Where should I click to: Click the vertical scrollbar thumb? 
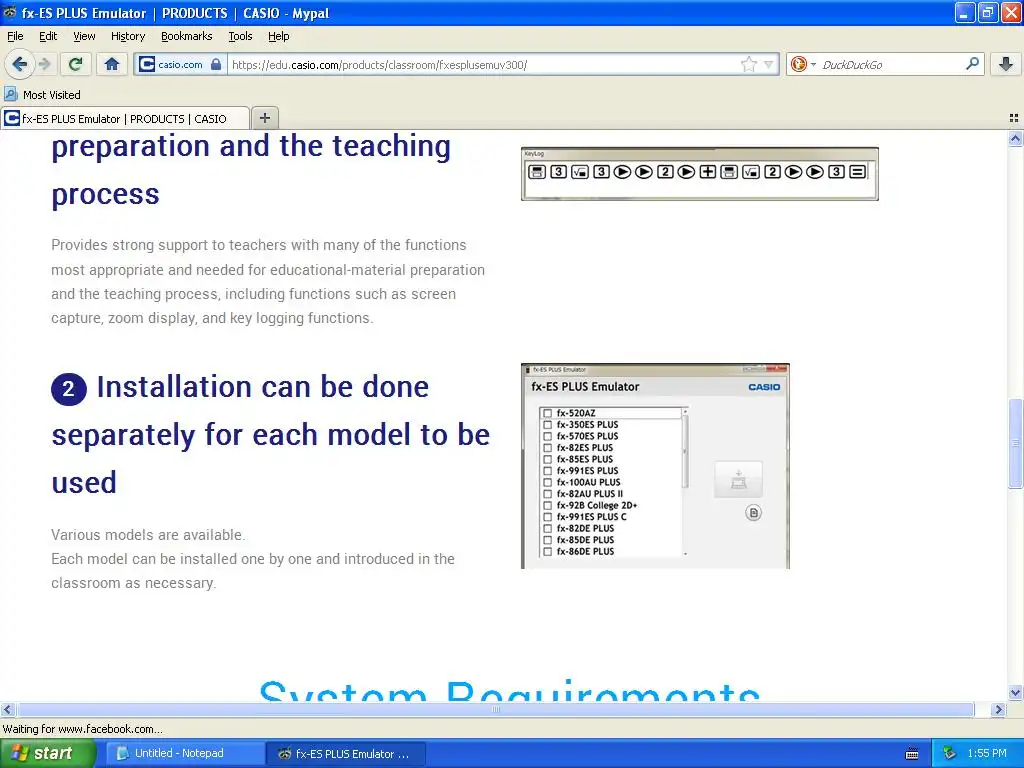click(x=1015, y=443)
